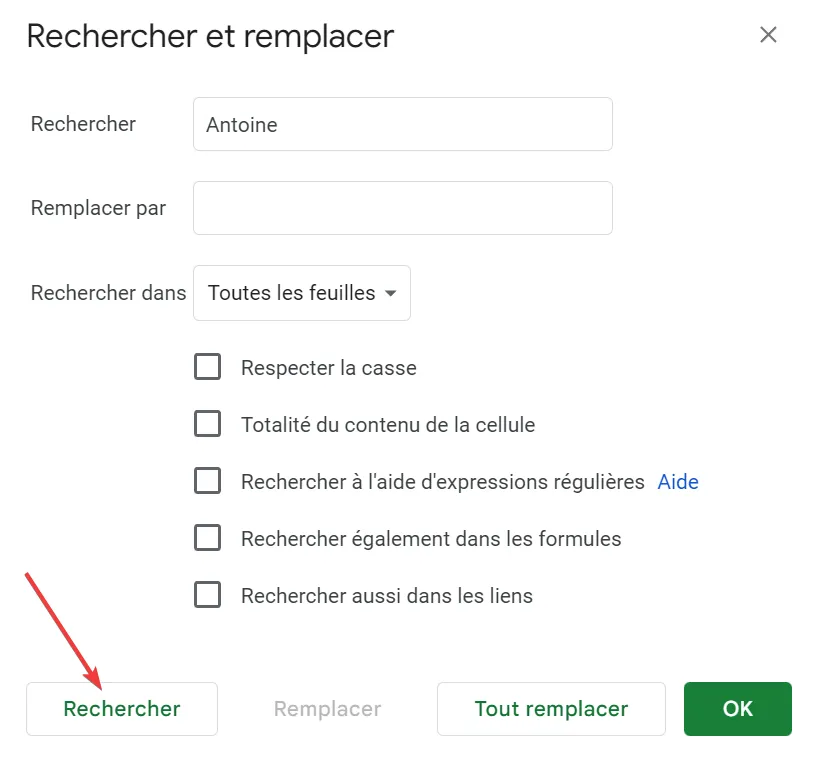Click the "Totalité du contenu de la cellule" label
Viewport: 814px width, 764px height.
pos(388,424)
